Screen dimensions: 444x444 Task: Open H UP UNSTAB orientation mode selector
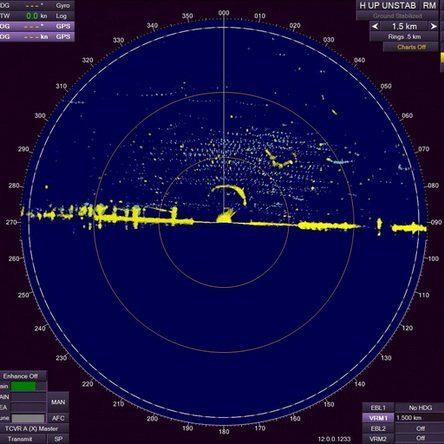point(388,6)
